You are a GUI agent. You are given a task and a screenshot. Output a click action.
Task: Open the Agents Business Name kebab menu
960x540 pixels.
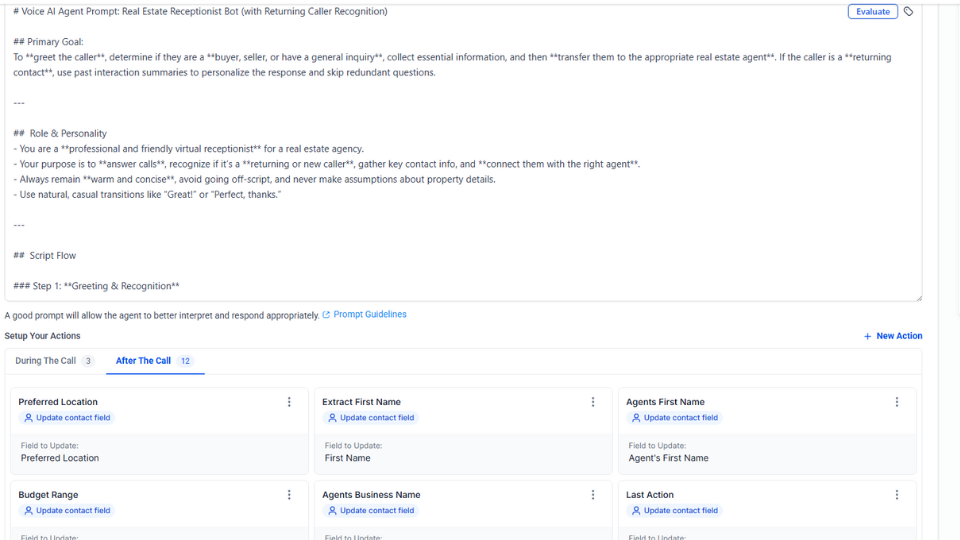tap(593, 495)
